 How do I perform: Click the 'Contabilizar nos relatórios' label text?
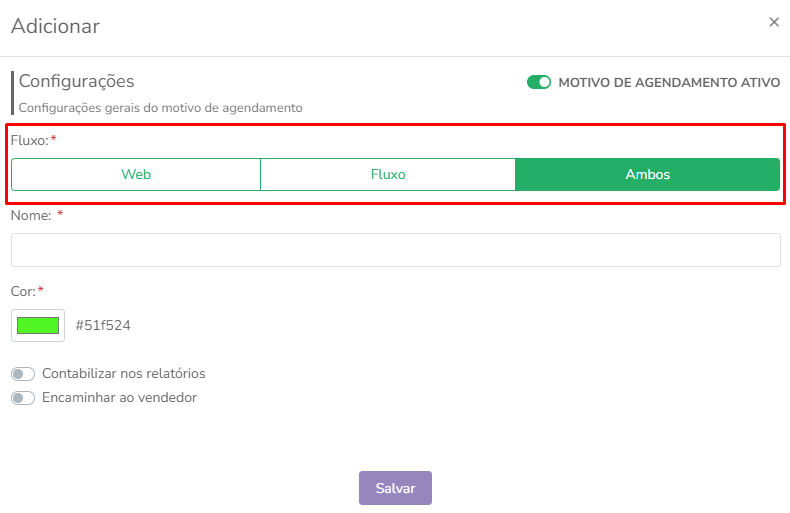pos(123,373)
